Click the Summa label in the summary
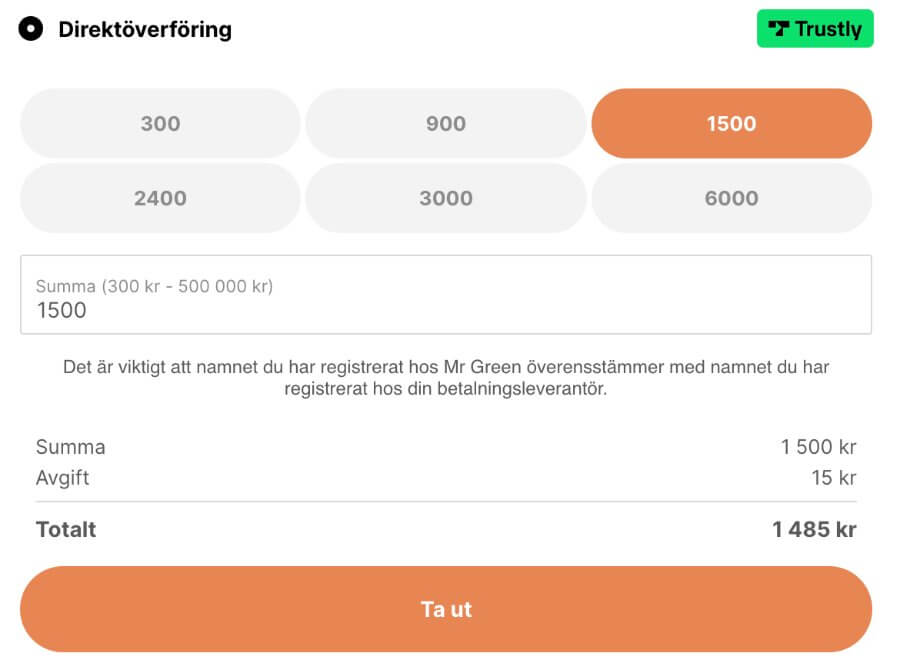The height and width of the screenshot is (664, 900). [x=71, y=446]
